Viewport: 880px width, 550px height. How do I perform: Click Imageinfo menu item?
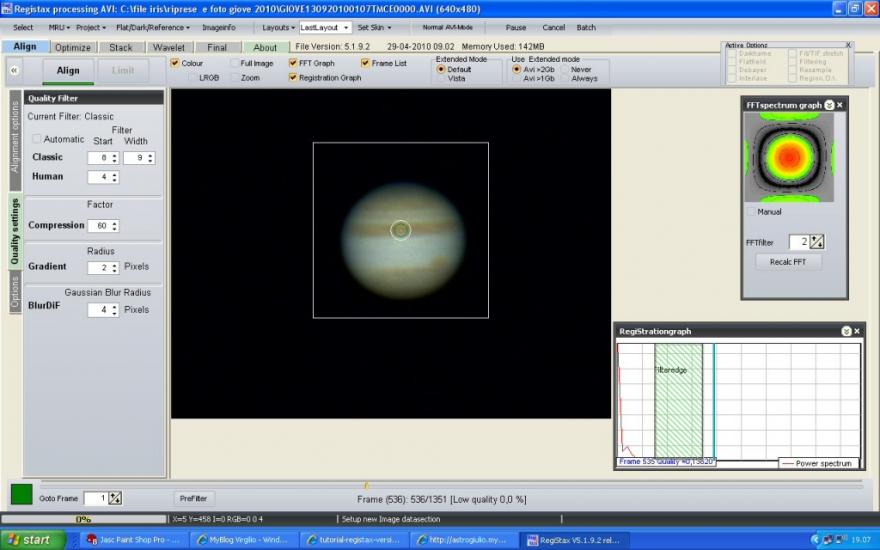(218, 28)
